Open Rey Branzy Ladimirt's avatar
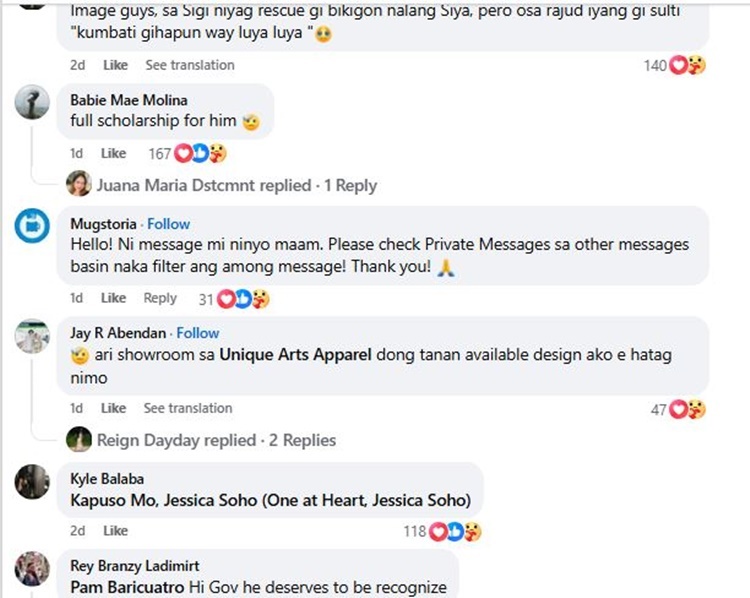The image size is (750, 598). 33,570
